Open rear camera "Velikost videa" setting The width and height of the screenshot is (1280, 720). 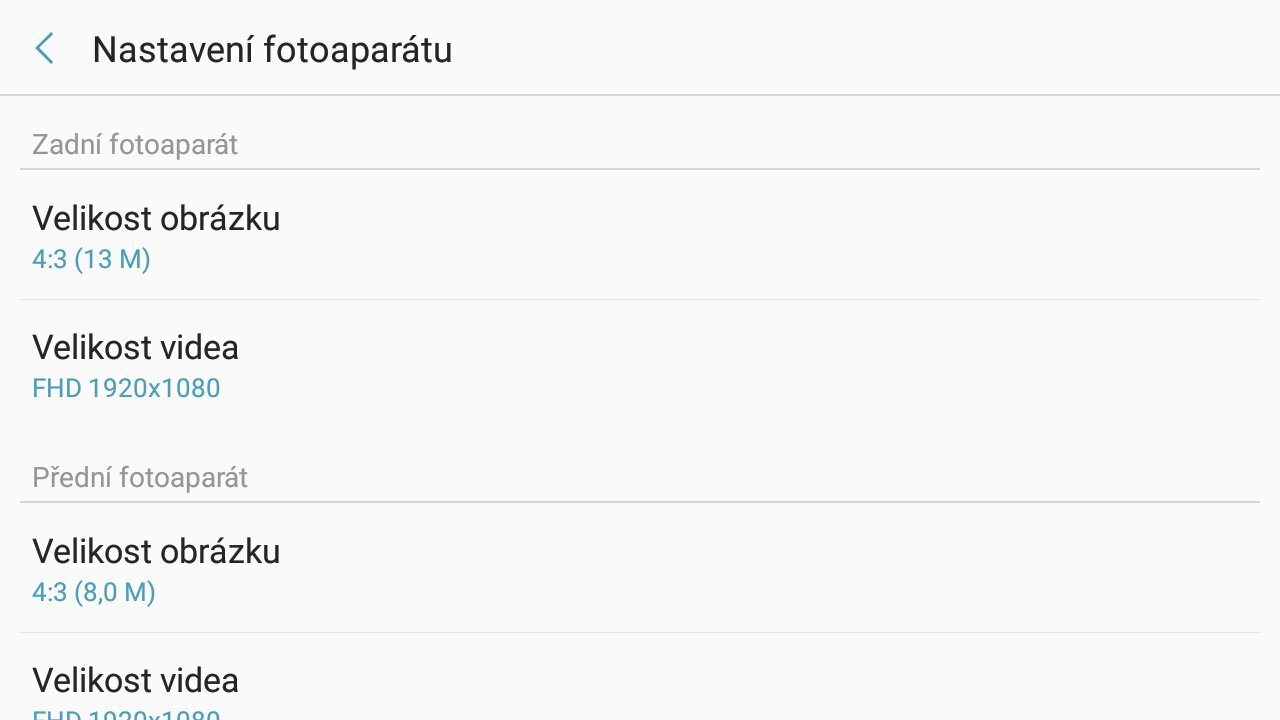[136, 347]
